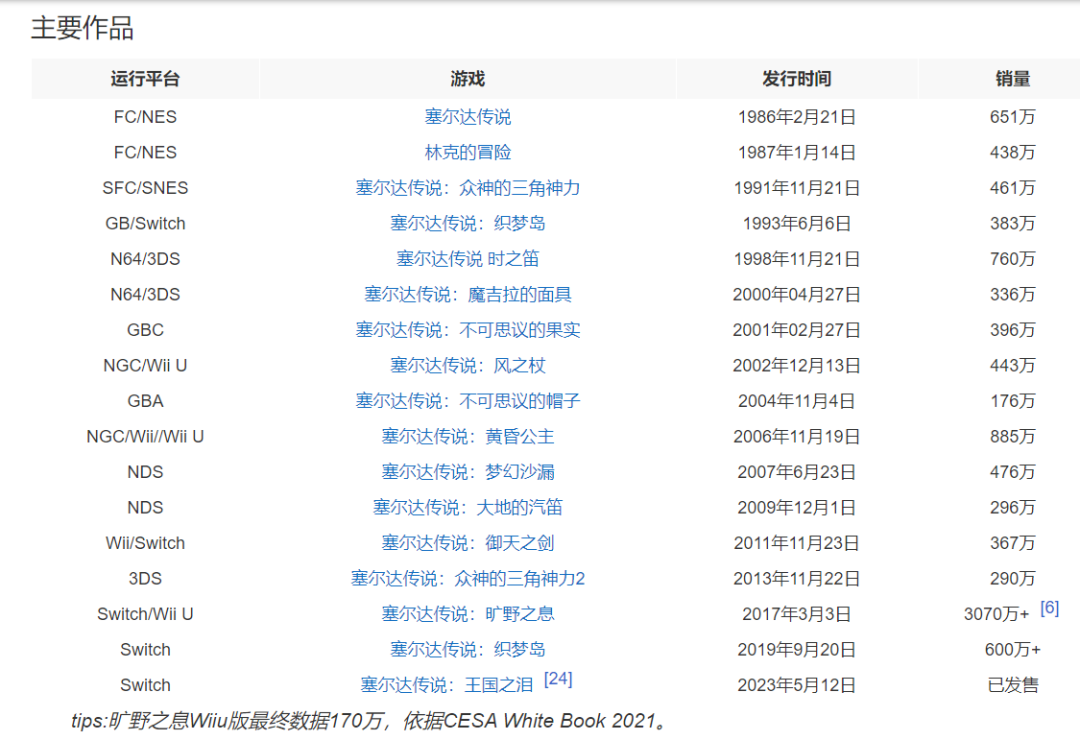Click the 塞尔达传说：众神的三角神力 link for SFC/SNES
The image size is (1080, 740).
pos(468,187)
